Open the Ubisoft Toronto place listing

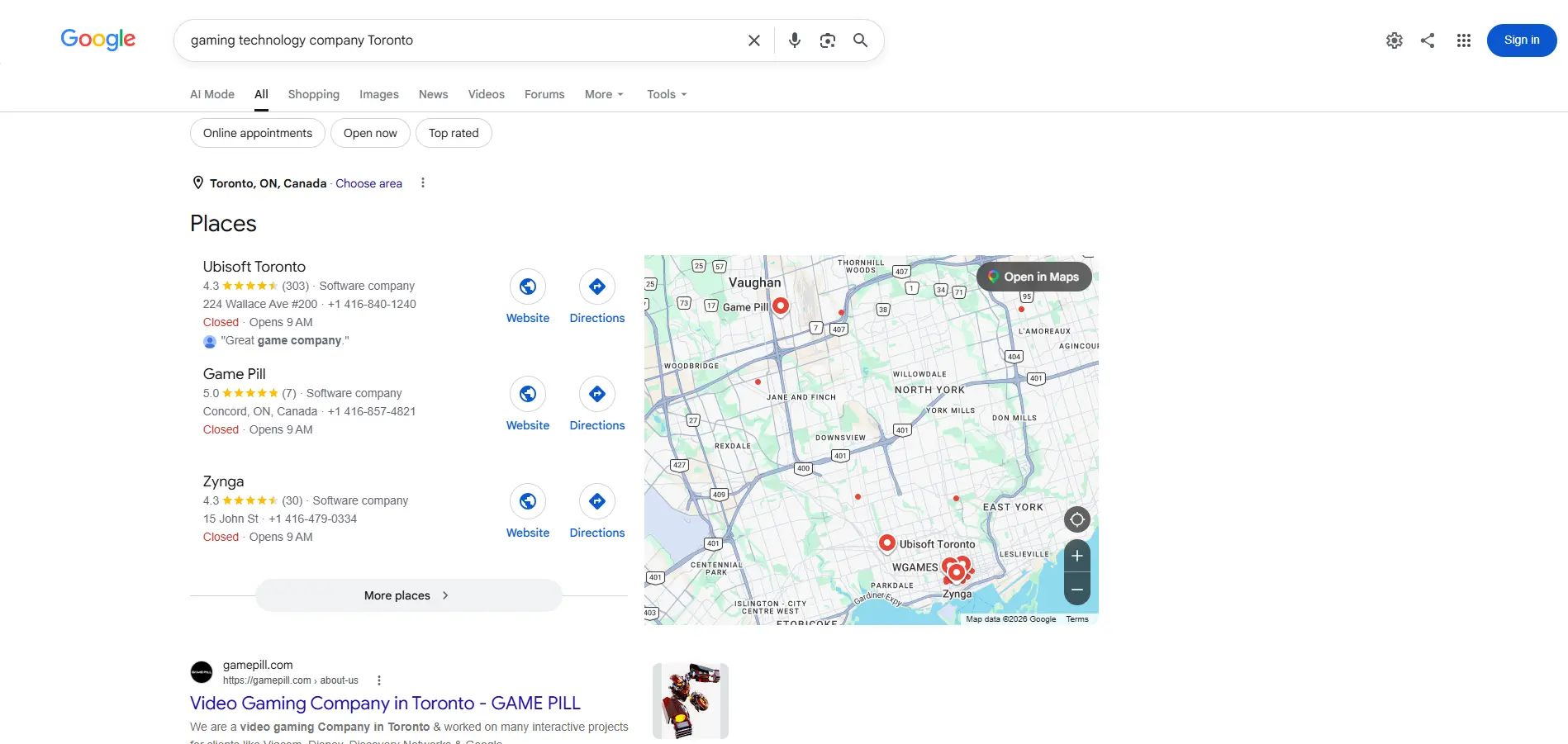pyautogui.click(x=254, y=267)
